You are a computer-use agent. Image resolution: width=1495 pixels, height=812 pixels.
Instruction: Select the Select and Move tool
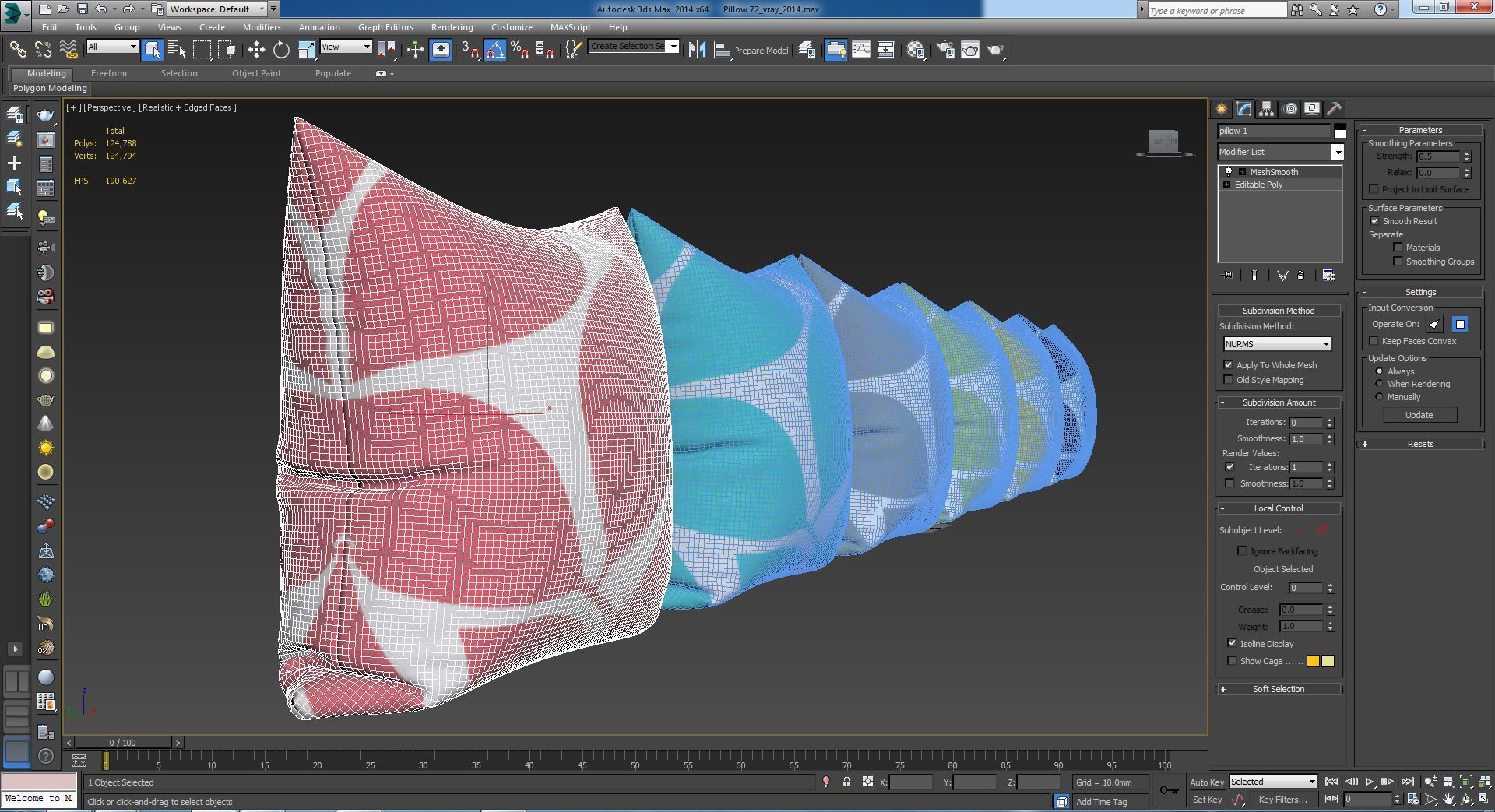pos(256,50)
